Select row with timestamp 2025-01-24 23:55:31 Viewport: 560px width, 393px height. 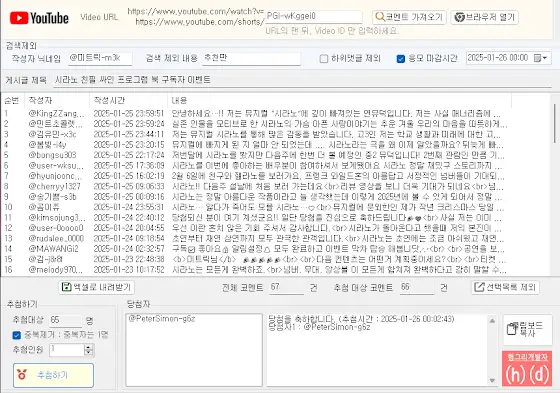[255, 207]
